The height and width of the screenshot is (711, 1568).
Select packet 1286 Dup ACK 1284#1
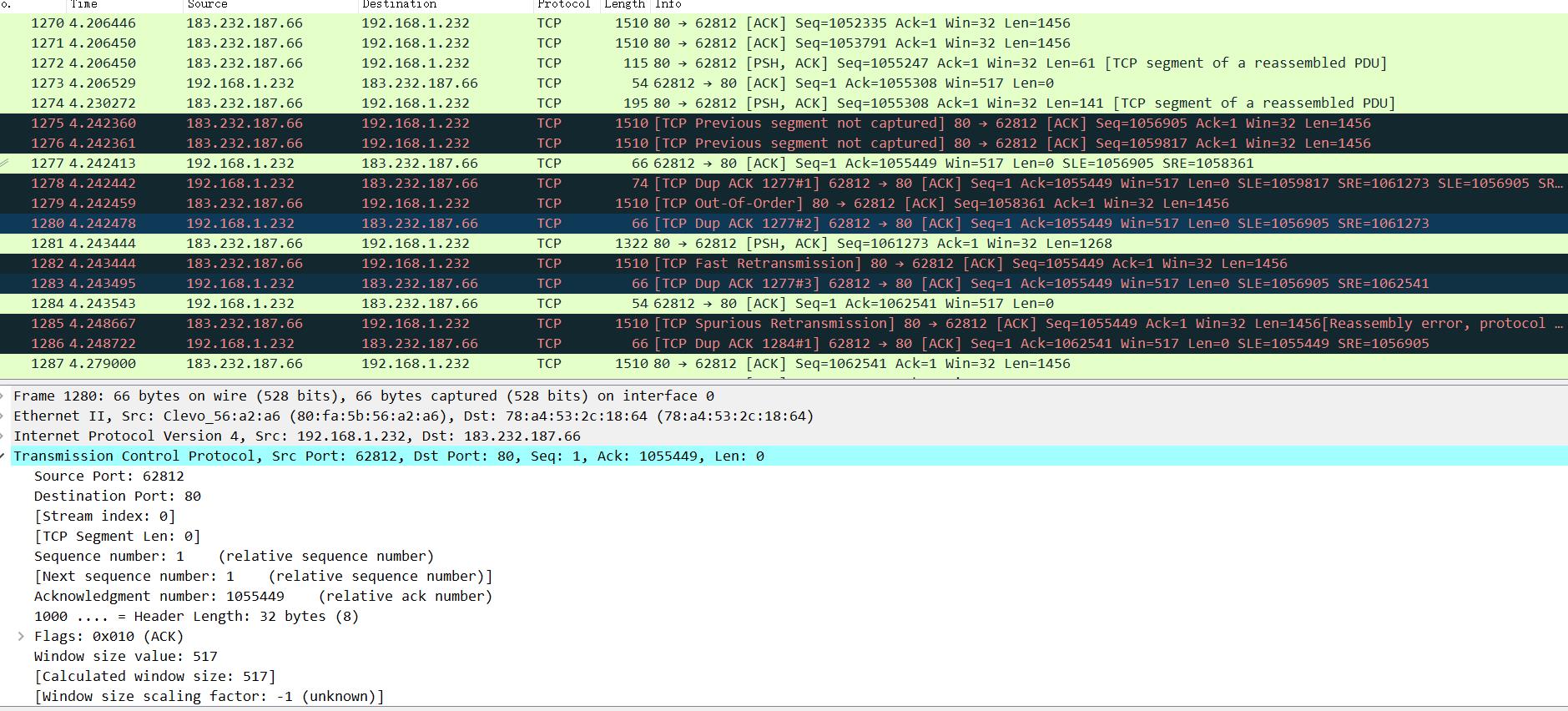tap(784, 344)
